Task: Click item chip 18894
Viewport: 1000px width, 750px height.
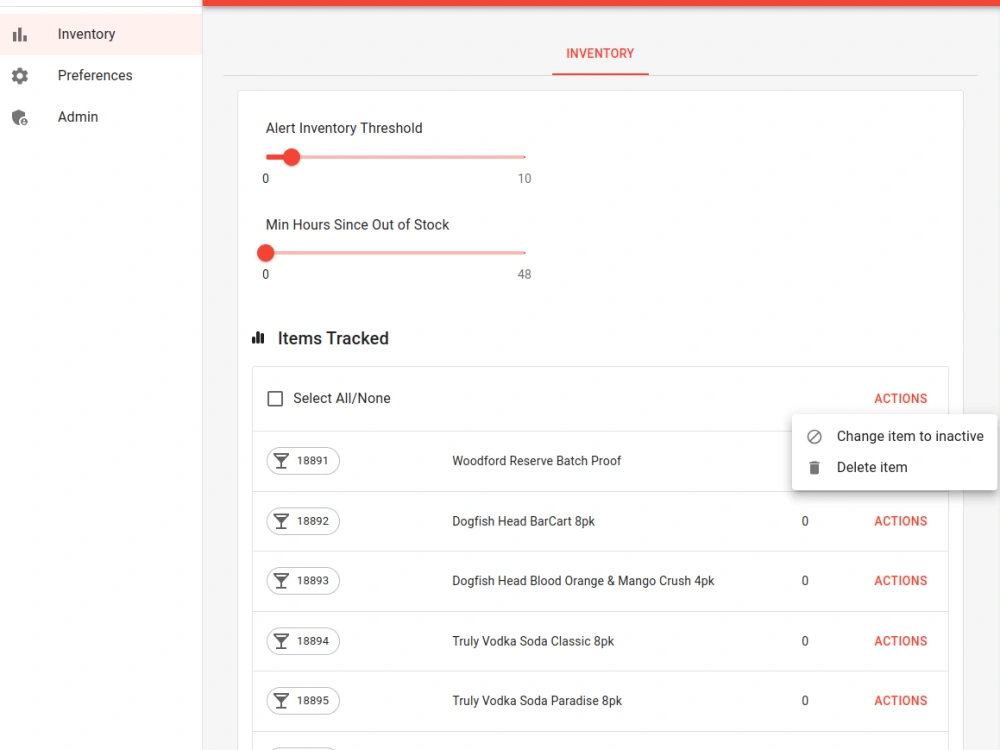Action: point(303,641)
